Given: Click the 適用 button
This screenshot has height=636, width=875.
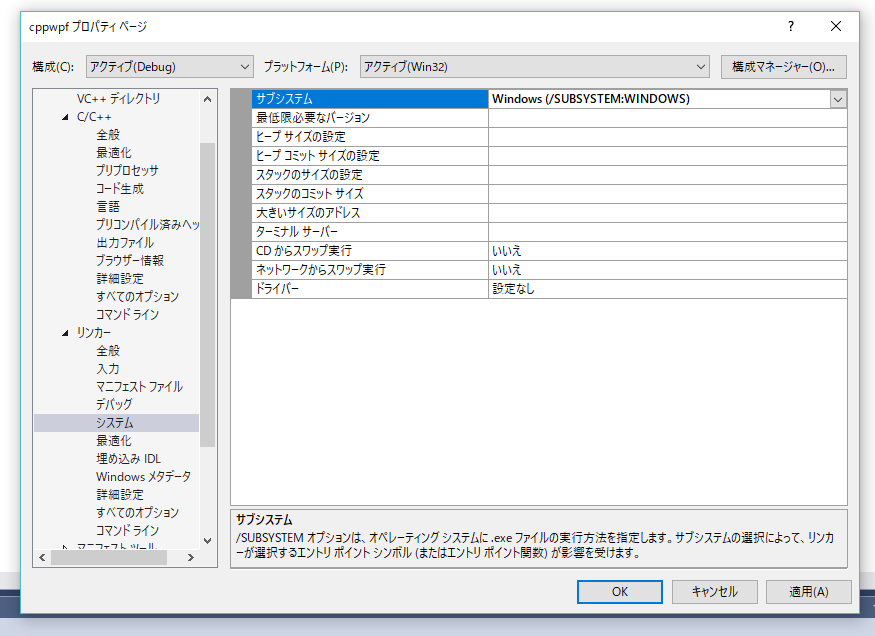Looking at the screenshot, I should [808, 591].
